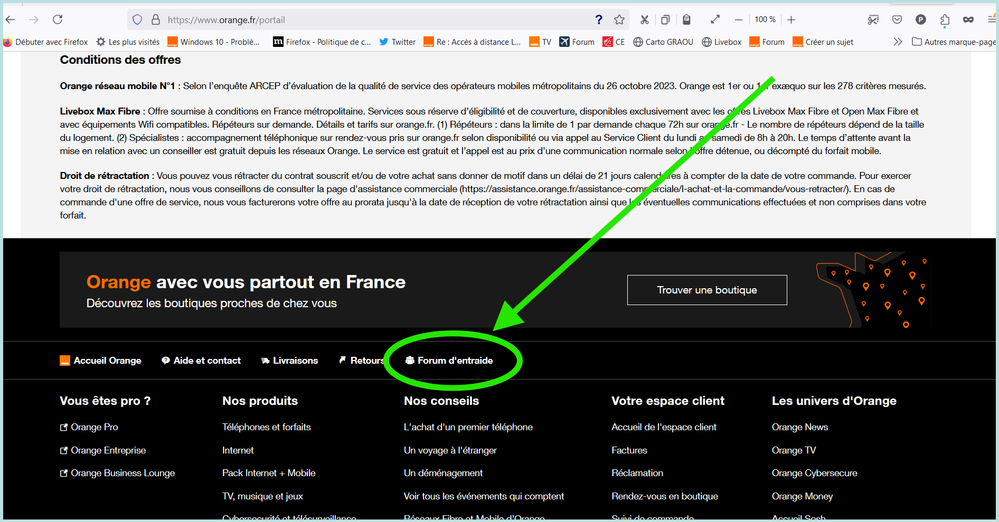Reset zoom by clicking 100 %

[x=765, y=20]
